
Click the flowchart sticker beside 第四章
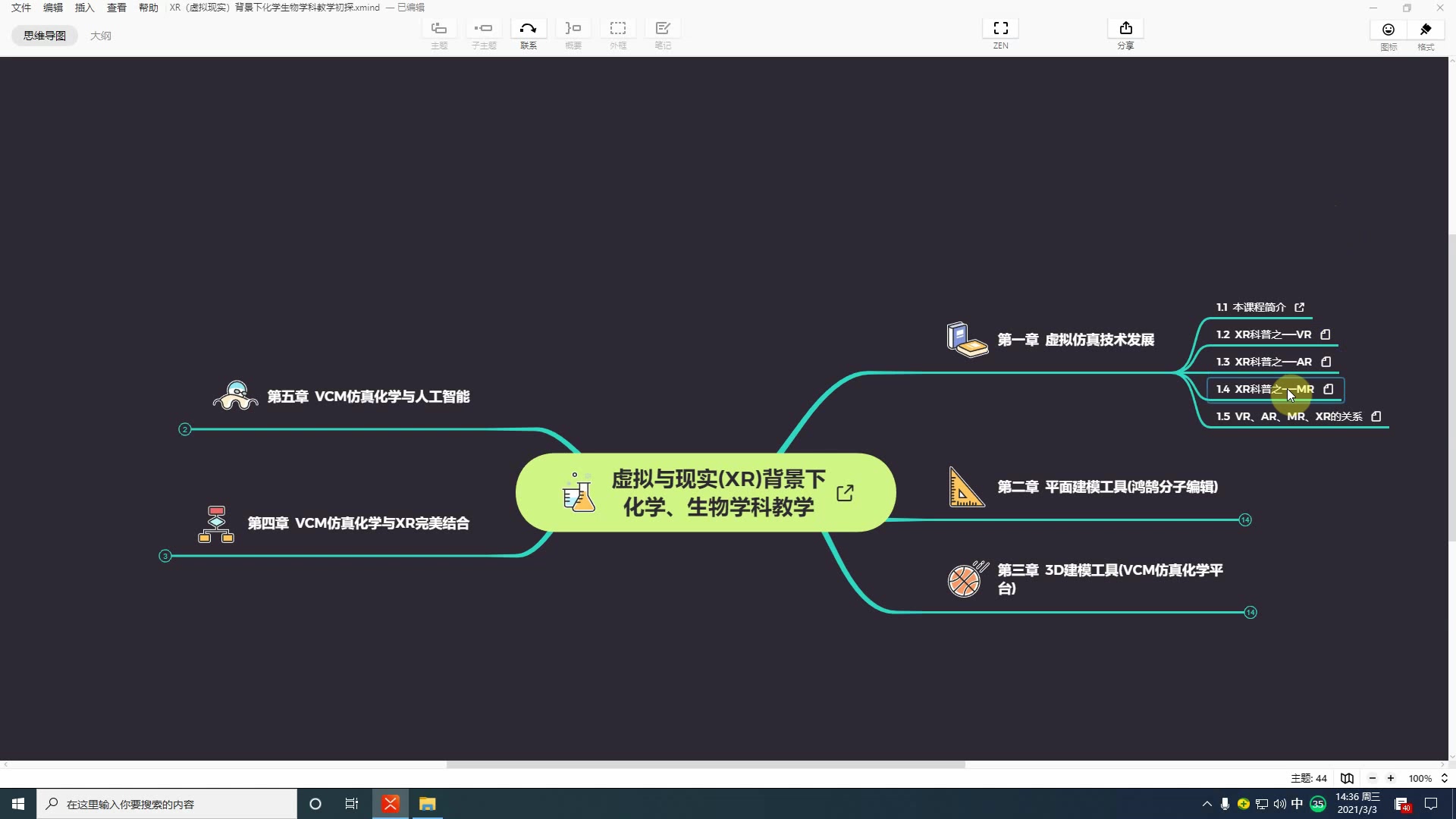click(216, 524)
